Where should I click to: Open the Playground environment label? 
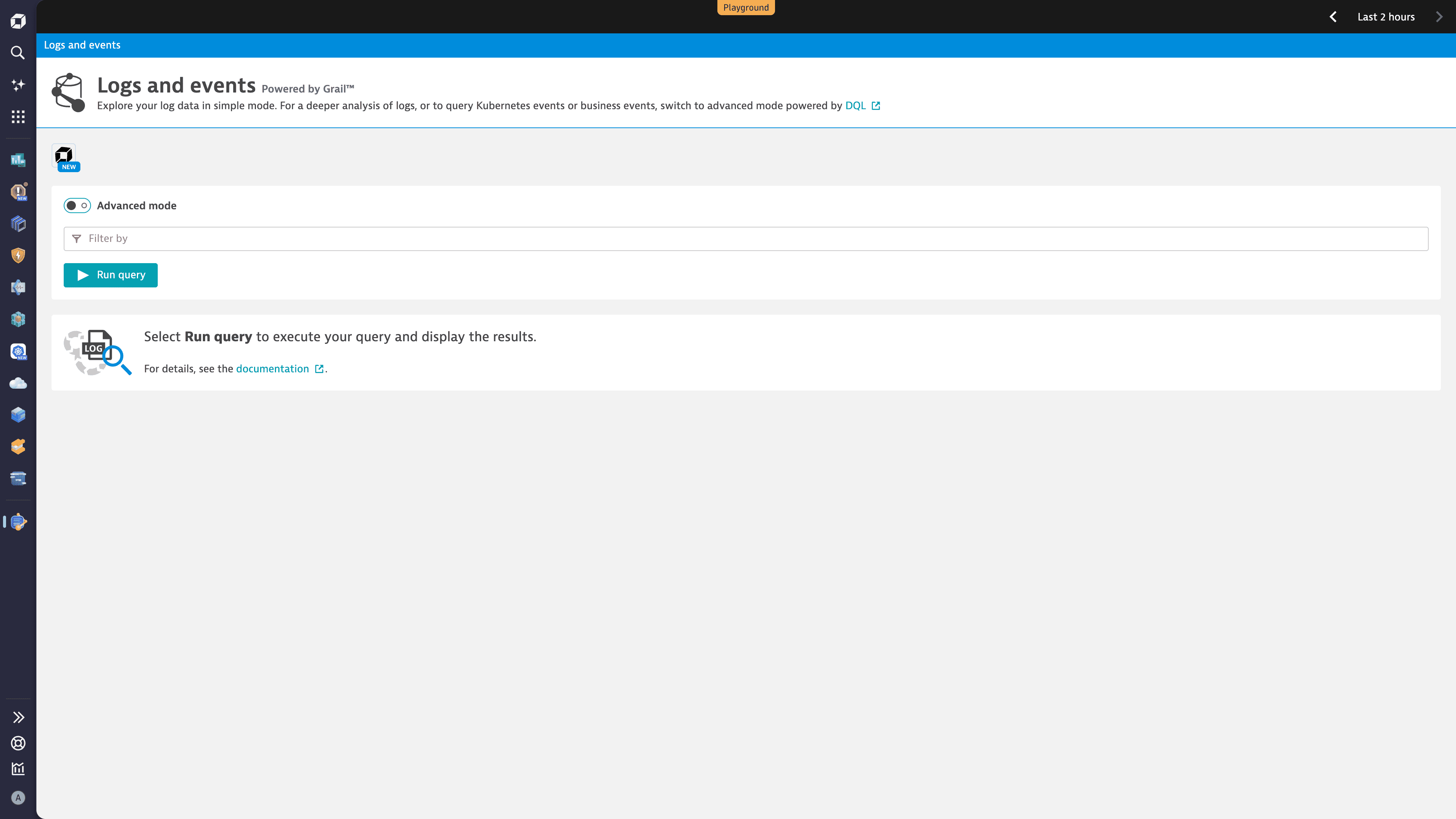click(x=745, y=7)
